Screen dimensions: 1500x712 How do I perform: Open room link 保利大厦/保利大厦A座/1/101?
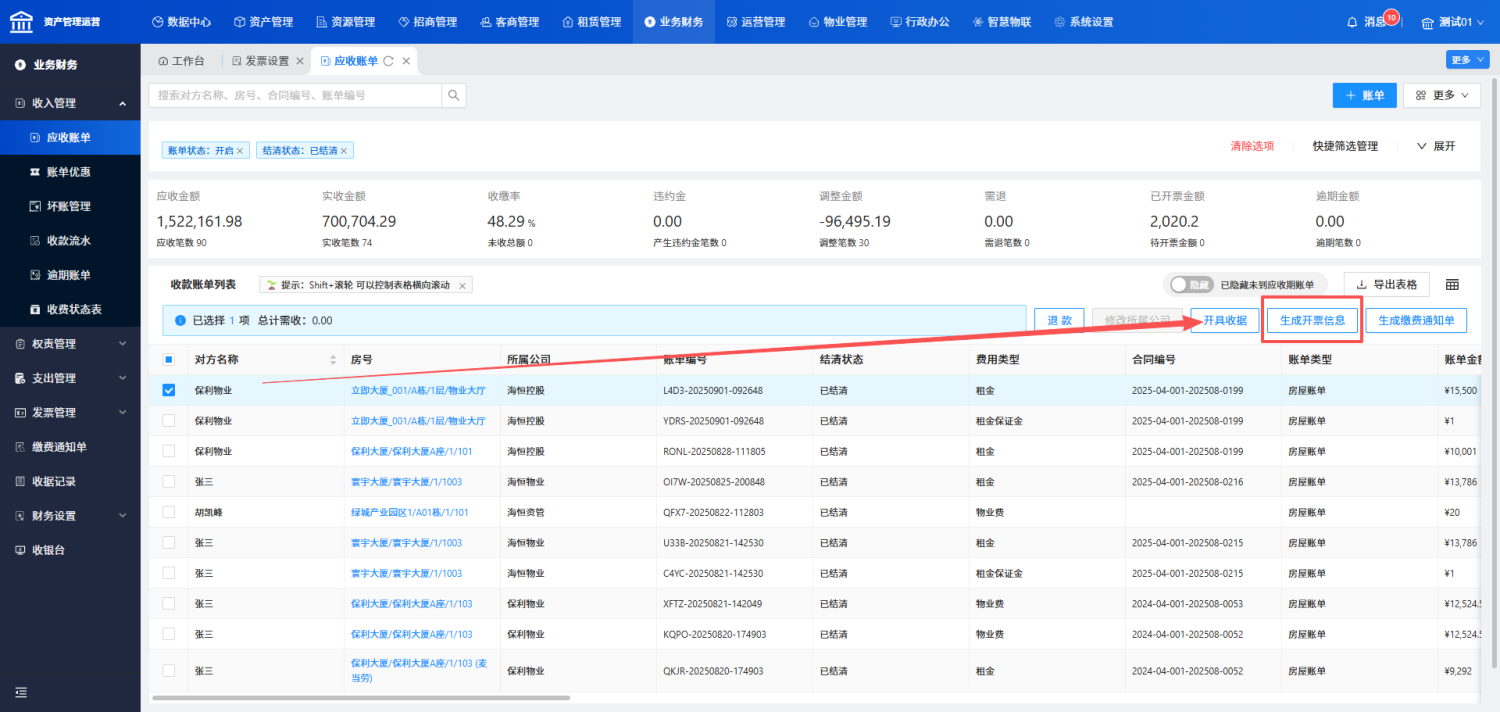point(411,451)
